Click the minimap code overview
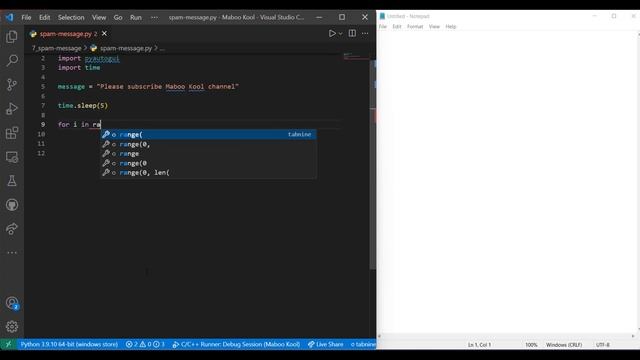 click(x=356, y=56)
